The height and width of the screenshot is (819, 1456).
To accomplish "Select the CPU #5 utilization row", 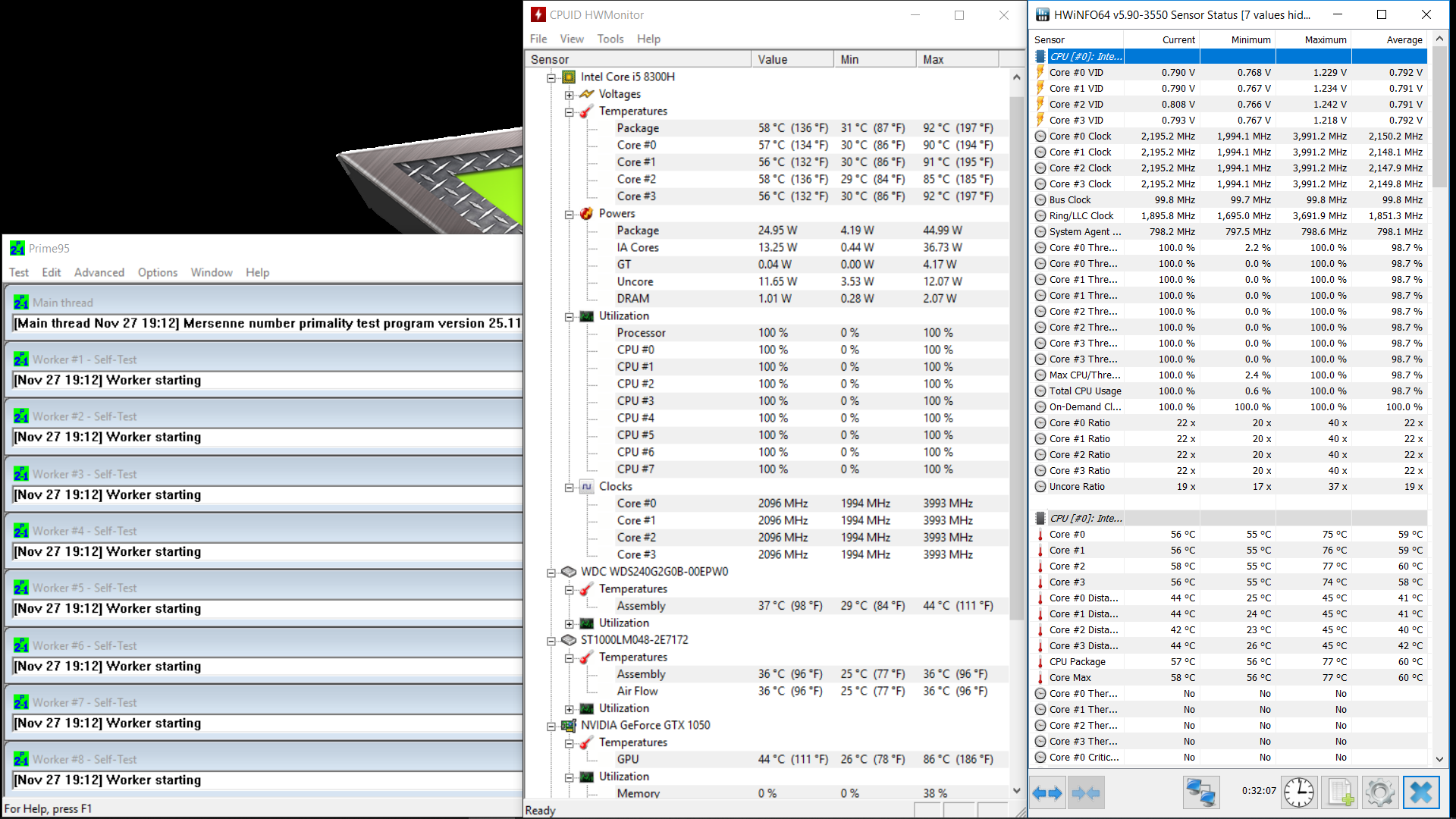I will click(x=811, y=435).
